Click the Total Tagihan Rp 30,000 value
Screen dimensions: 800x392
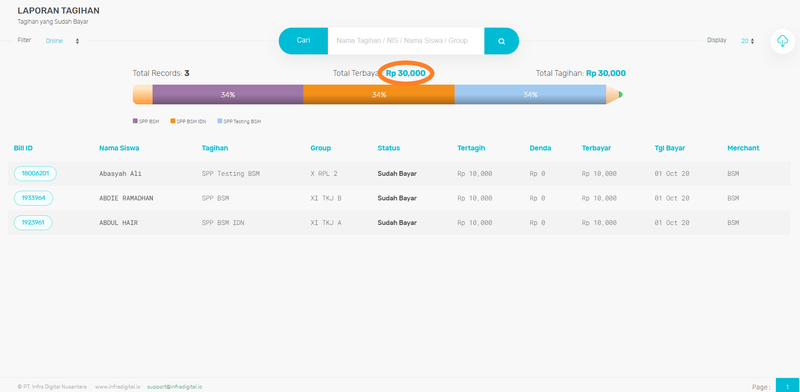(606, 73)
